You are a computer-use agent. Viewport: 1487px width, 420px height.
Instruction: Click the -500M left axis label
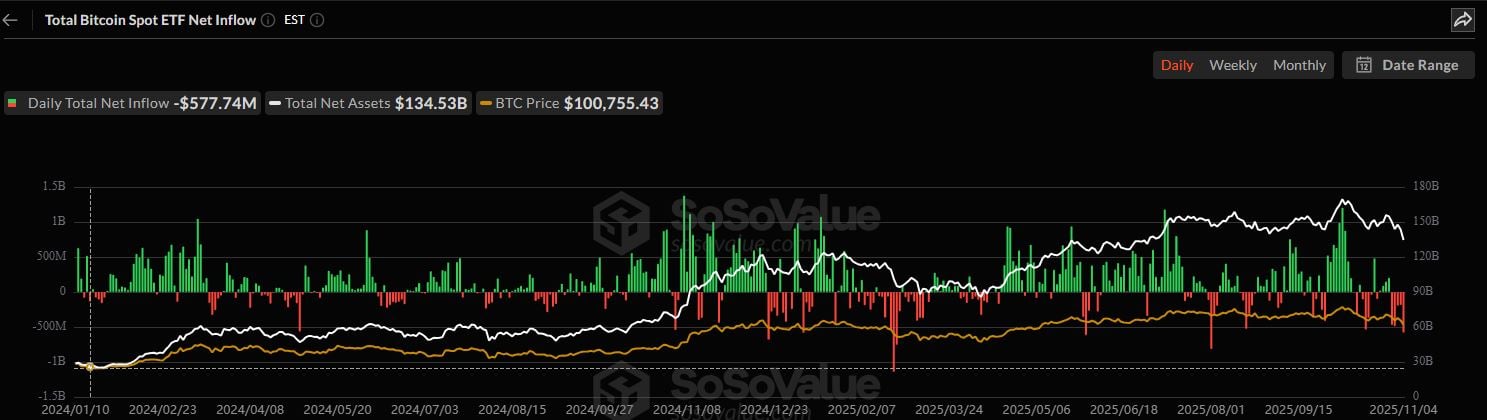(47, 326)
